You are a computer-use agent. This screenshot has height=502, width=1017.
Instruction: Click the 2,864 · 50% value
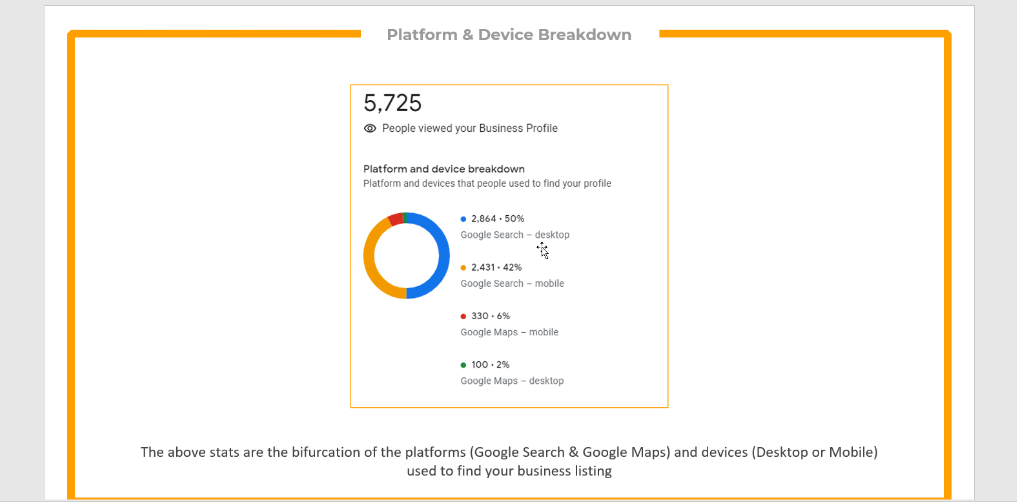(x=497, y=218)
